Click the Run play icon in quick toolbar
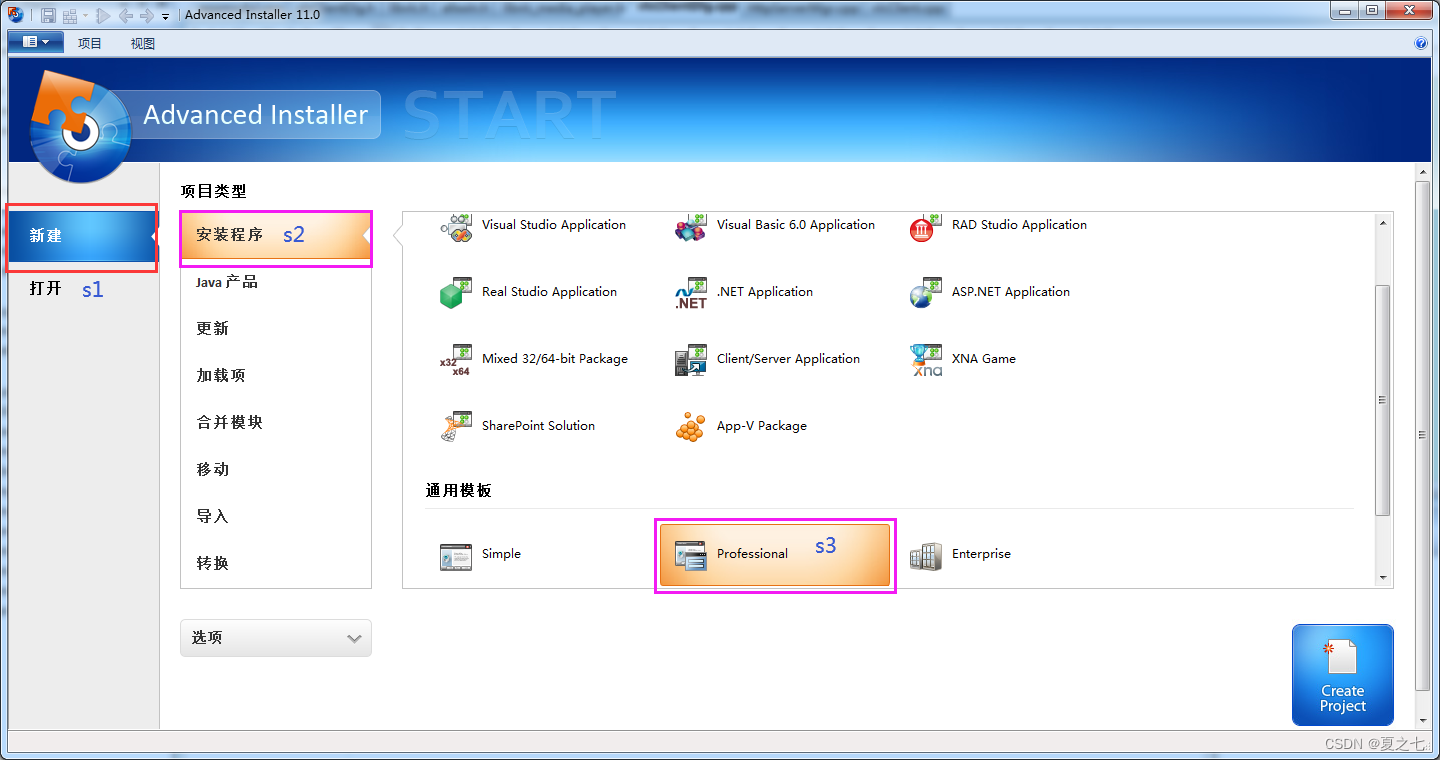The image size is (1440, 760). [x=103, y=16]
